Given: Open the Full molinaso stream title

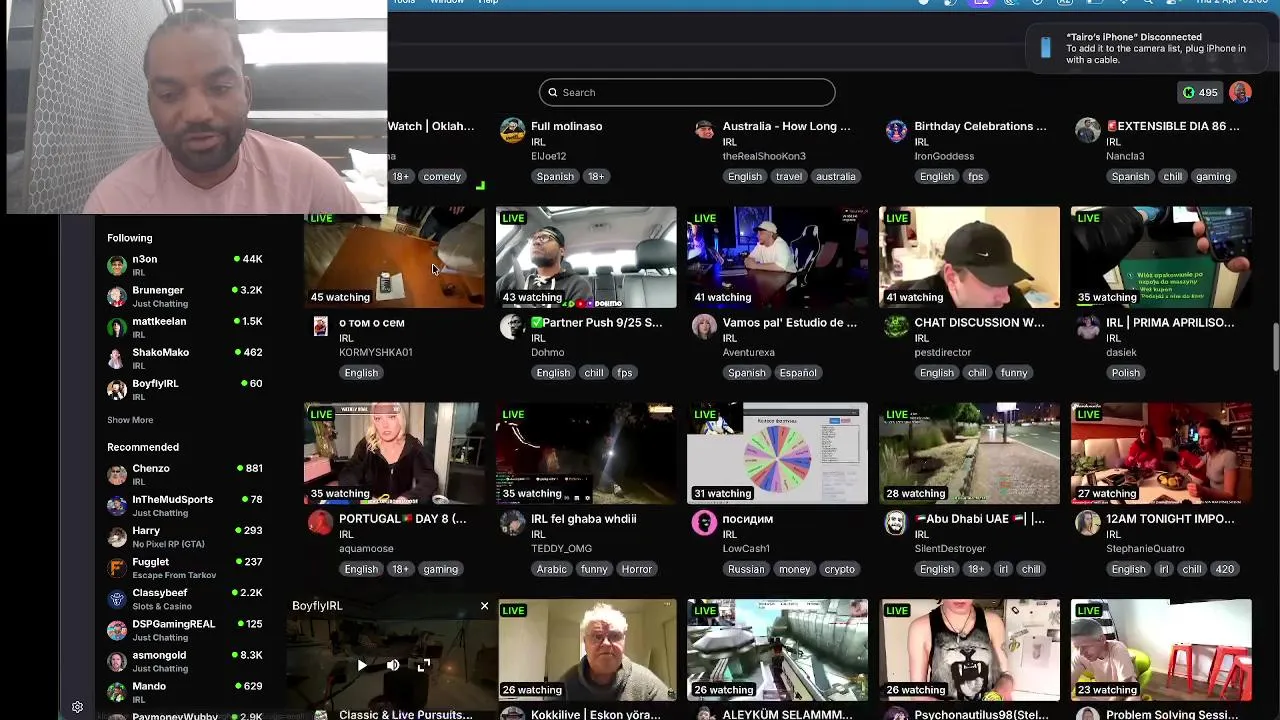Looking at the screenshot, I should 567,126.
